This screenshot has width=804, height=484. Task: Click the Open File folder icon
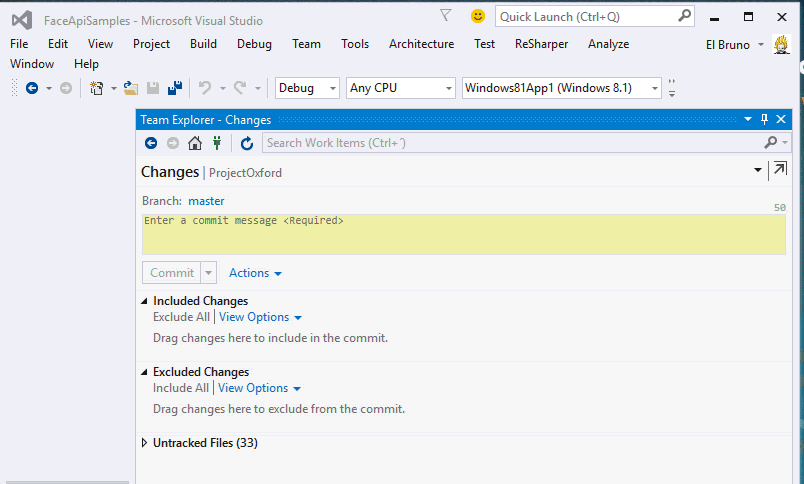click(130, 88)
